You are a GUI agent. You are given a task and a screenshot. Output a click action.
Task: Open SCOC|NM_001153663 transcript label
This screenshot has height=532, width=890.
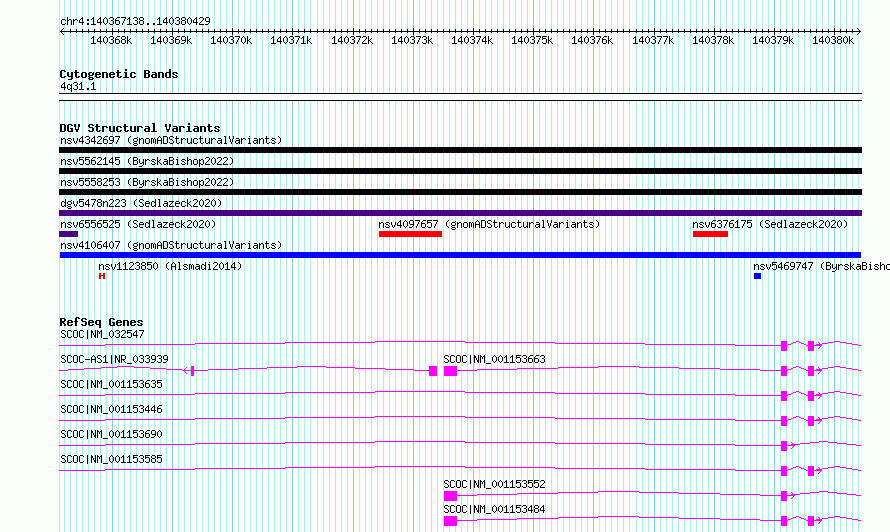(494, 359)
